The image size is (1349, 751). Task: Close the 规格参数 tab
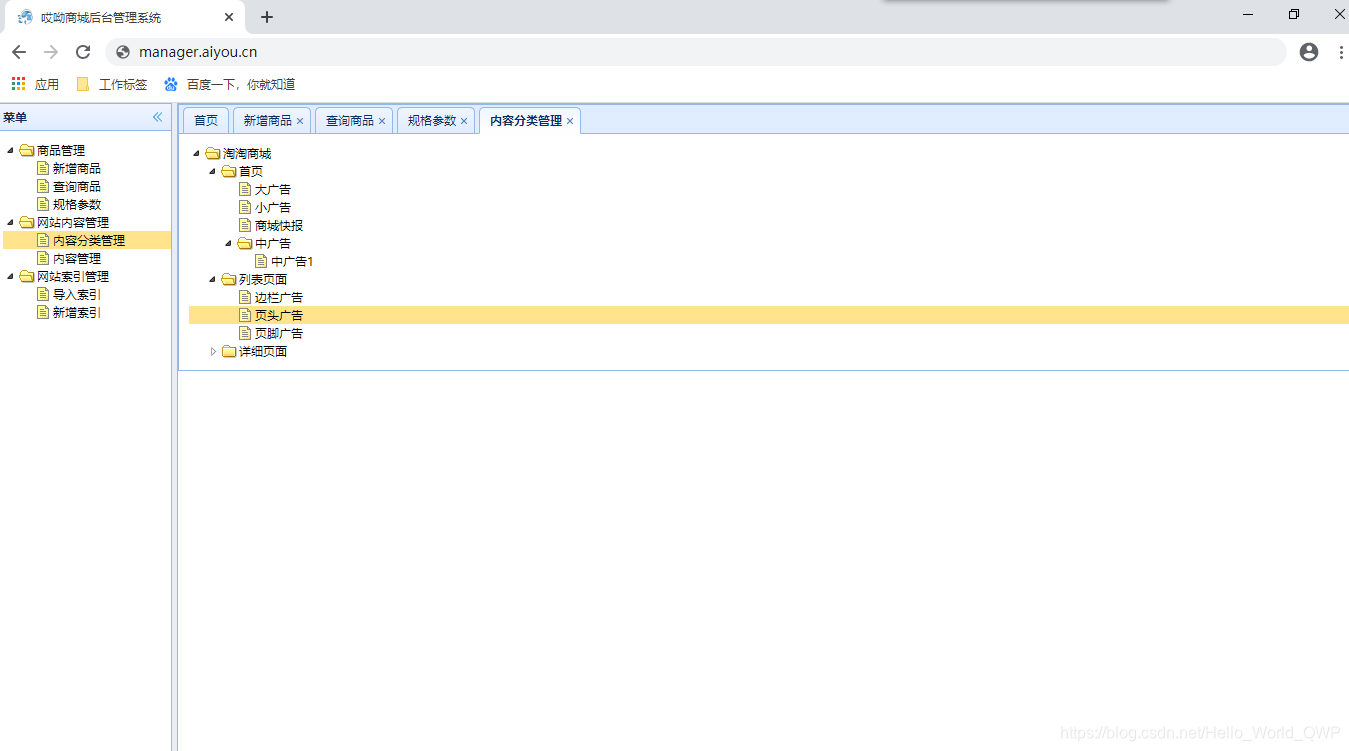pos(464,121)
